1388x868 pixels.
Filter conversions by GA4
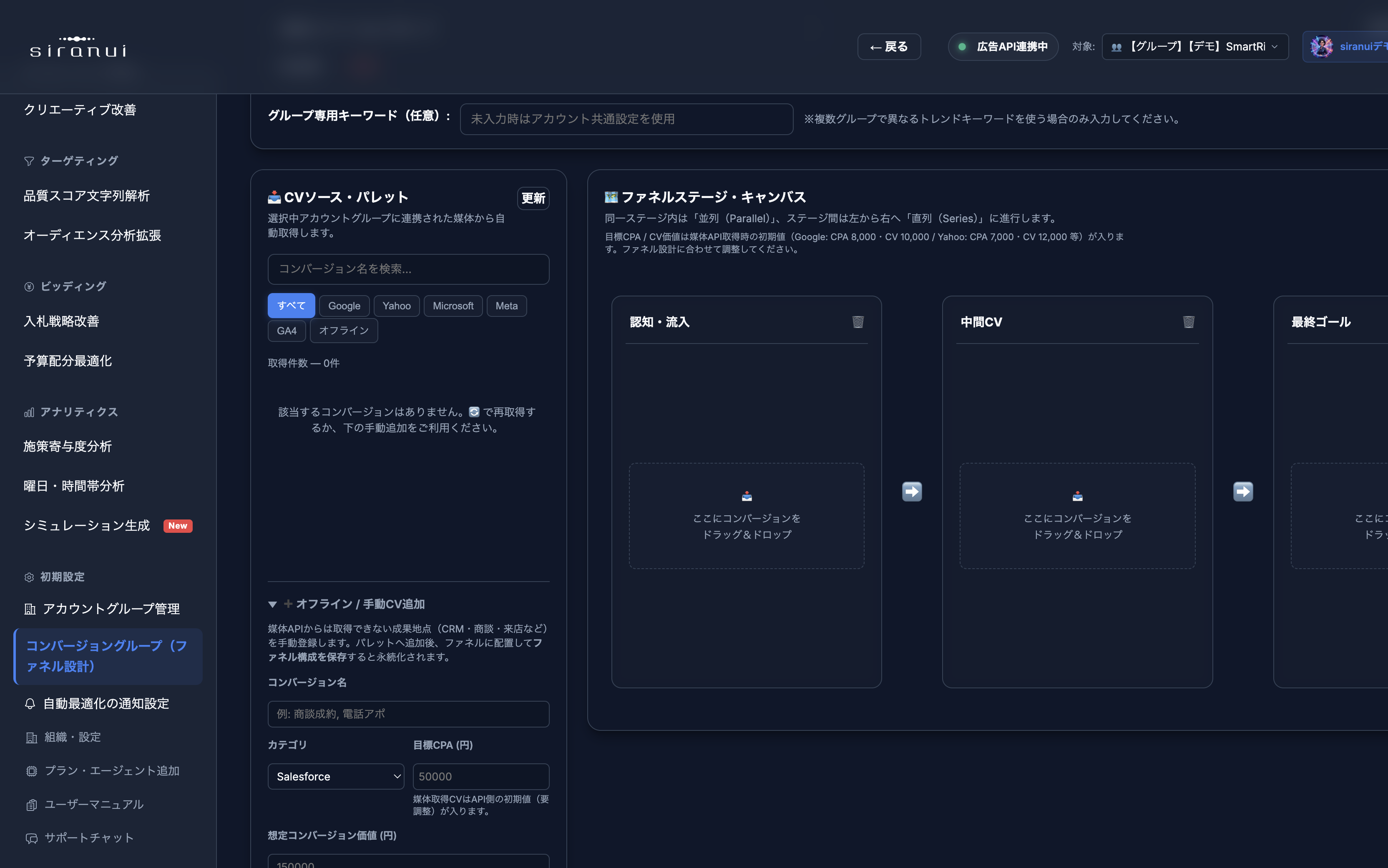point(287,330)
